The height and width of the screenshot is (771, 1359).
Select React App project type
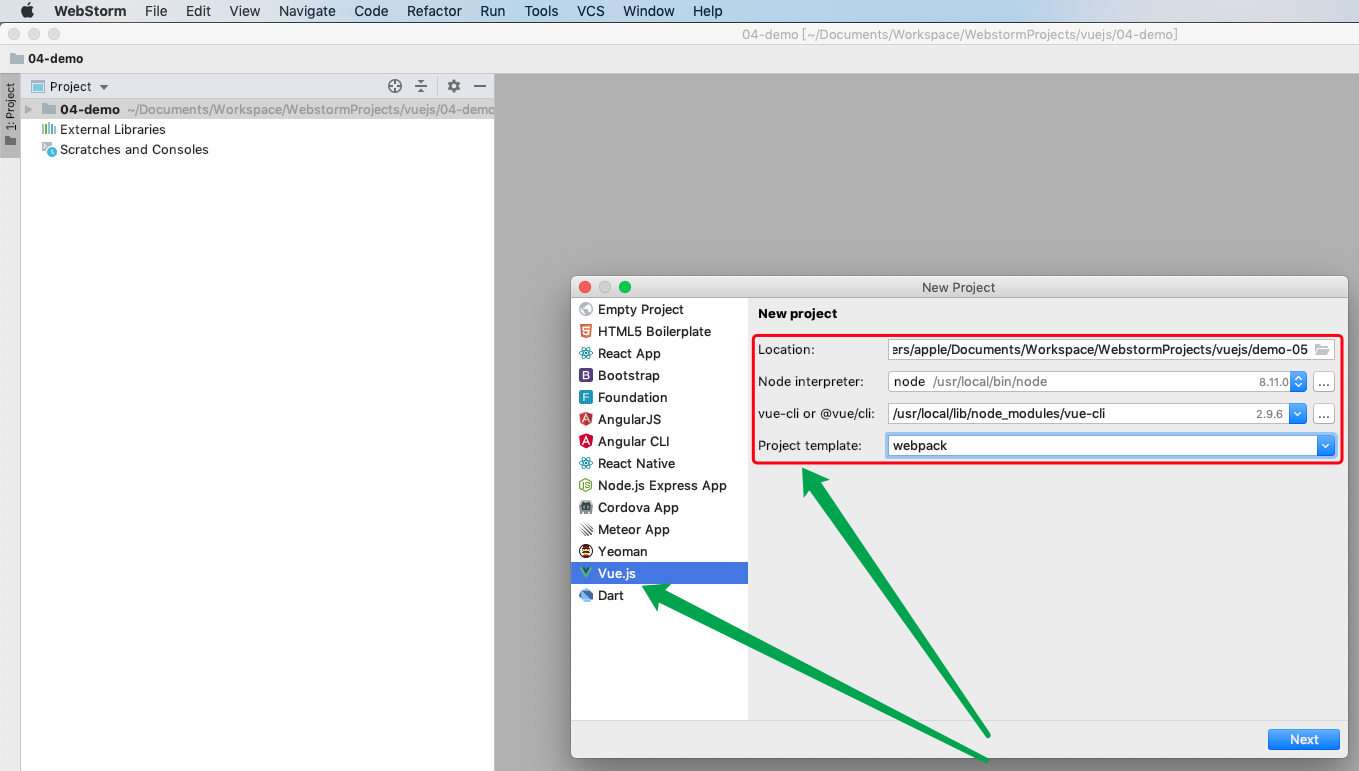point(659,353)
